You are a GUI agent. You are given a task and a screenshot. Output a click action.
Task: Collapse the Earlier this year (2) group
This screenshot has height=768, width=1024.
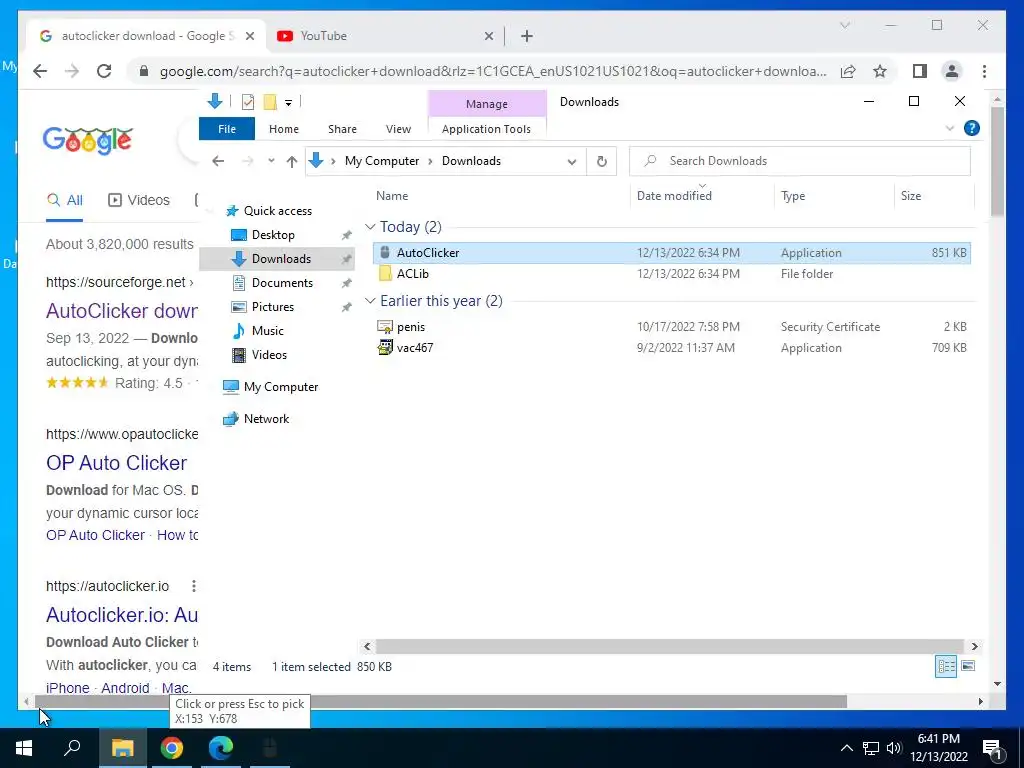370,301
